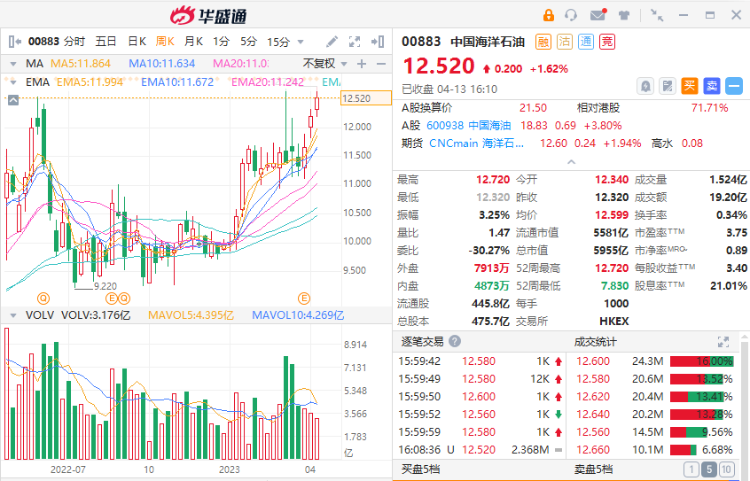
Task: Open more time periods dropdown after 15分
Action: coord(300,42)
